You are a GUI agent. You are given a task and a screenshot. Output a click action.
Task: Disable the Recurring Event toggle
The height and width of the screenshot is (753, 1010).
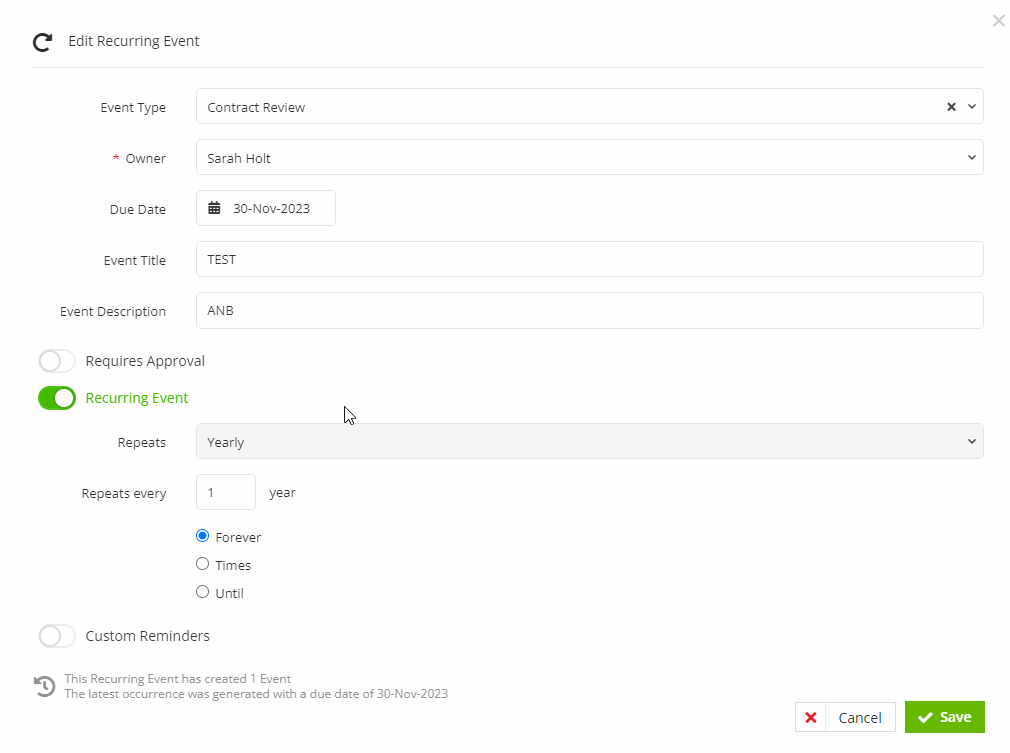pos(57,398)
